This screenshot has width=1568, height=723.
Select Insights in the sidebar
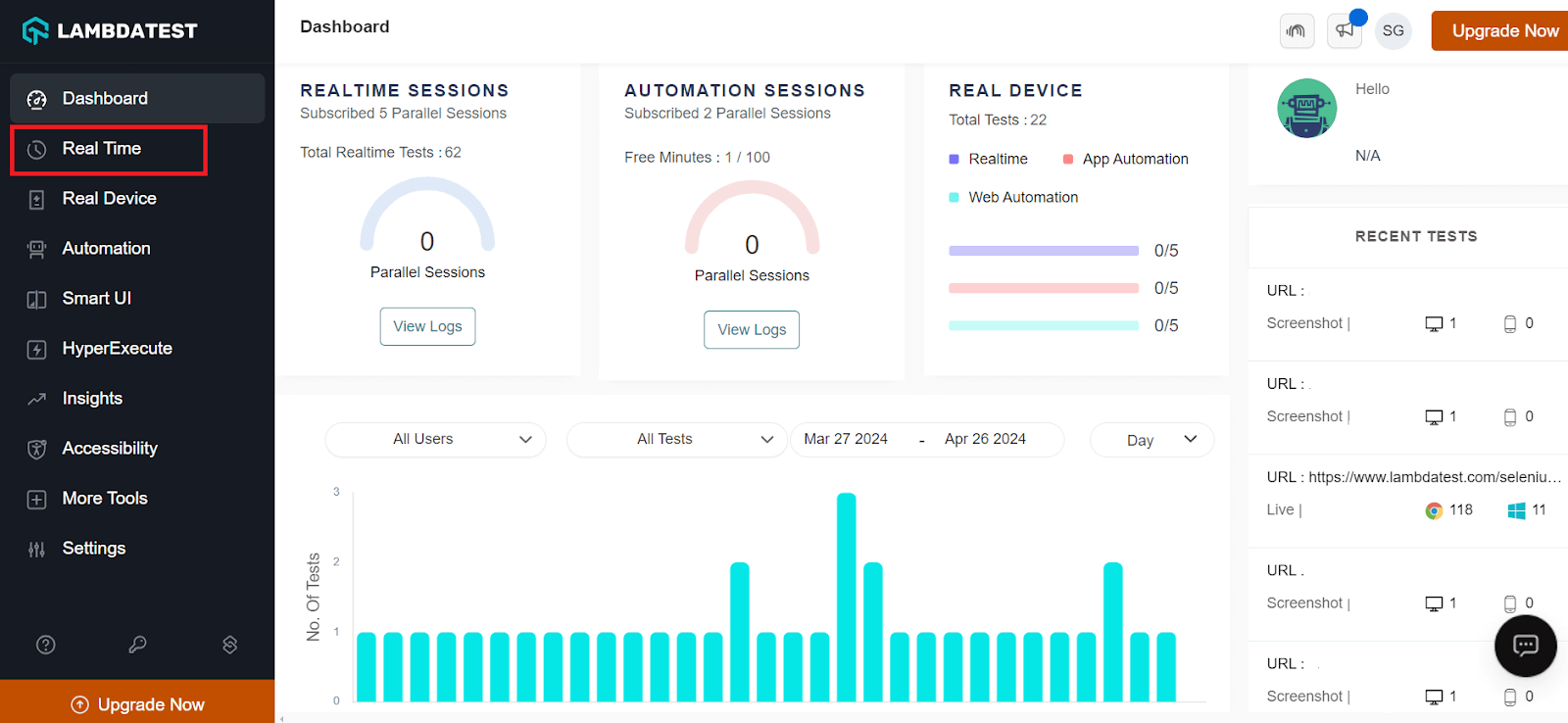tap(137, 399)
